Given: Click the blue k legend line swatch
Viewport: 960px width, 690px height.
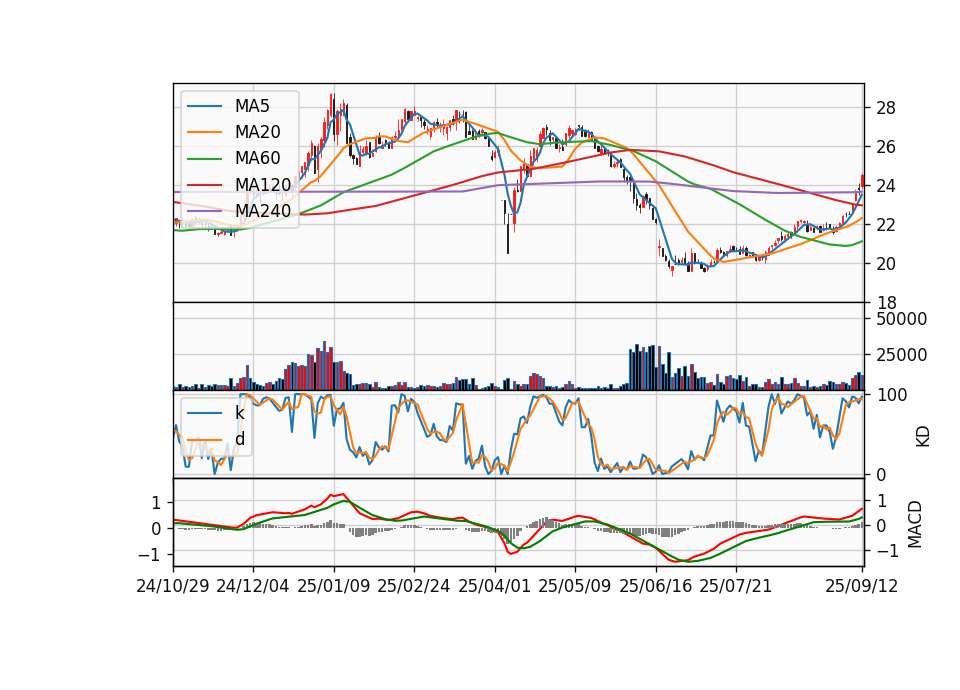Looking at the screenshot, I should [x=204, y=413].
